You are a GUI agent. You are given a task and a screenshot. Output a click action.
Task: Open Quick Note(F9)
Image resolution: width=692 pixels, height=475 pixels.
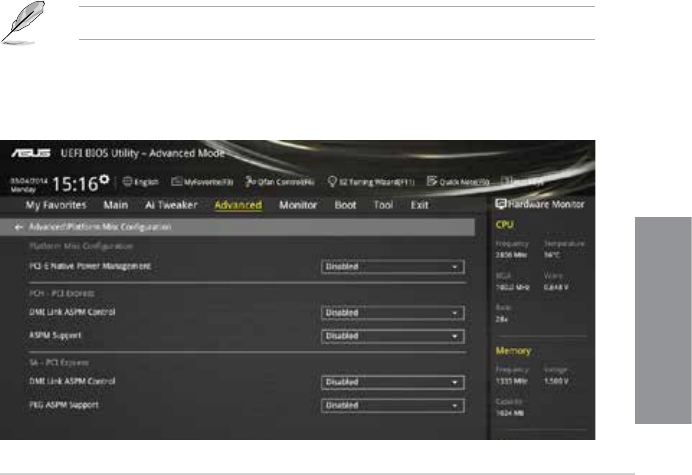pos(458,182)
